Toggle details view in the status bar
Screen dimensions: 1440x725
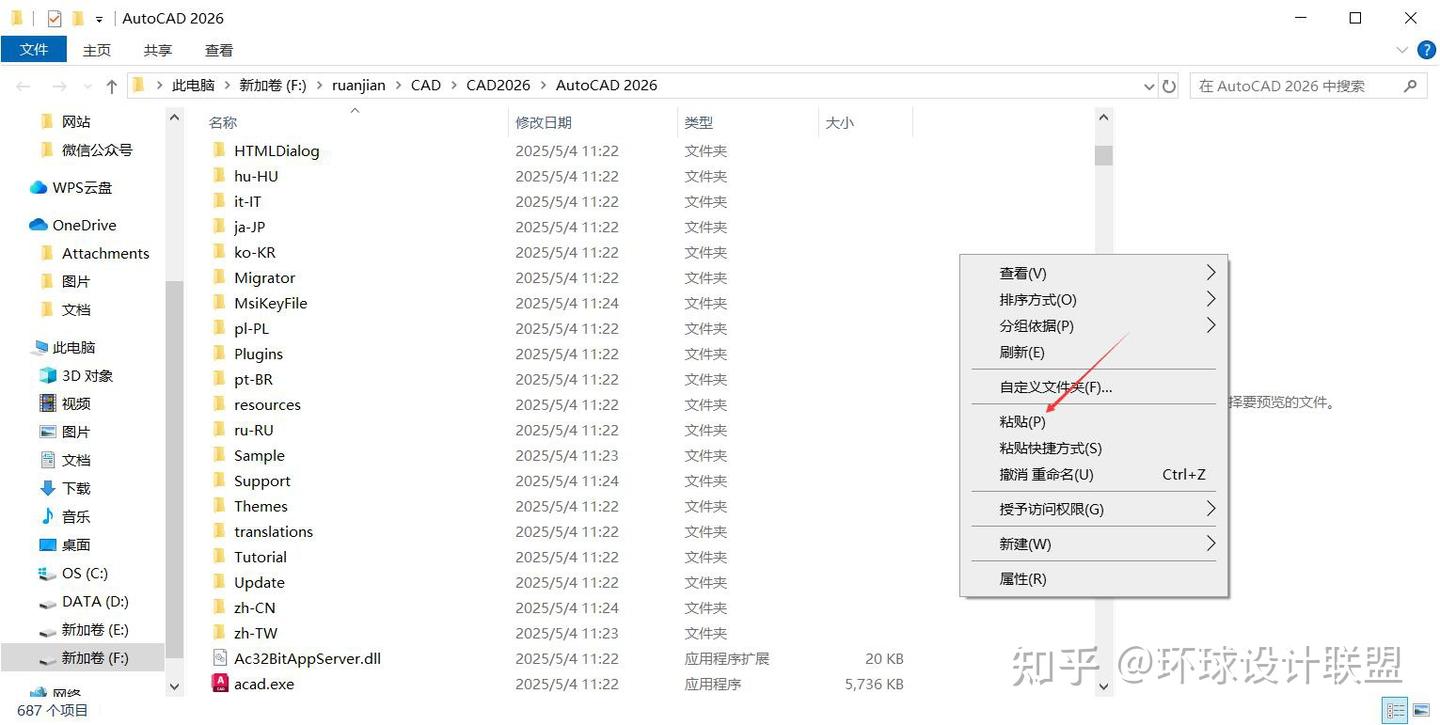click(x=1395, y=710)
